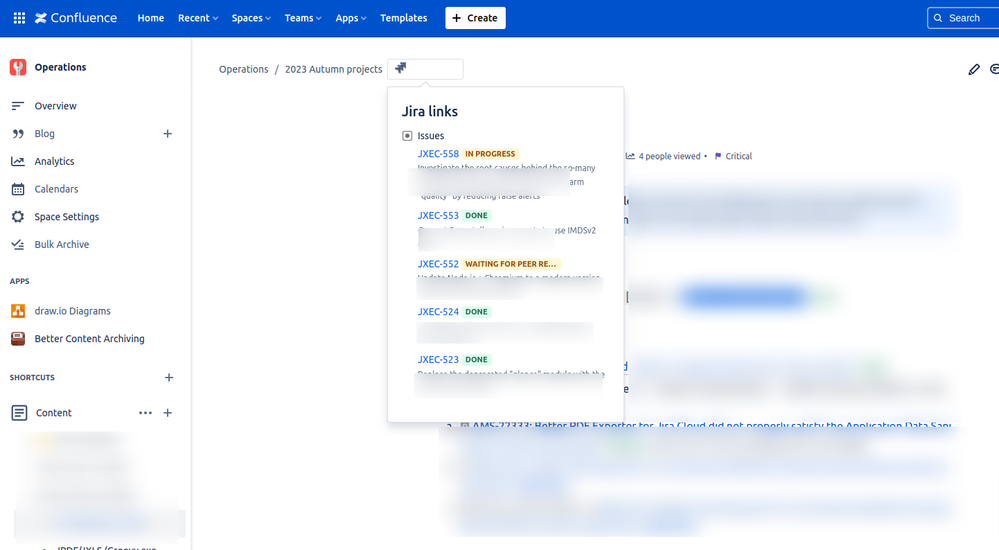This screenshot has height=550, width=999.
Task: Click the Issues type icon
Action: [407, 136]
